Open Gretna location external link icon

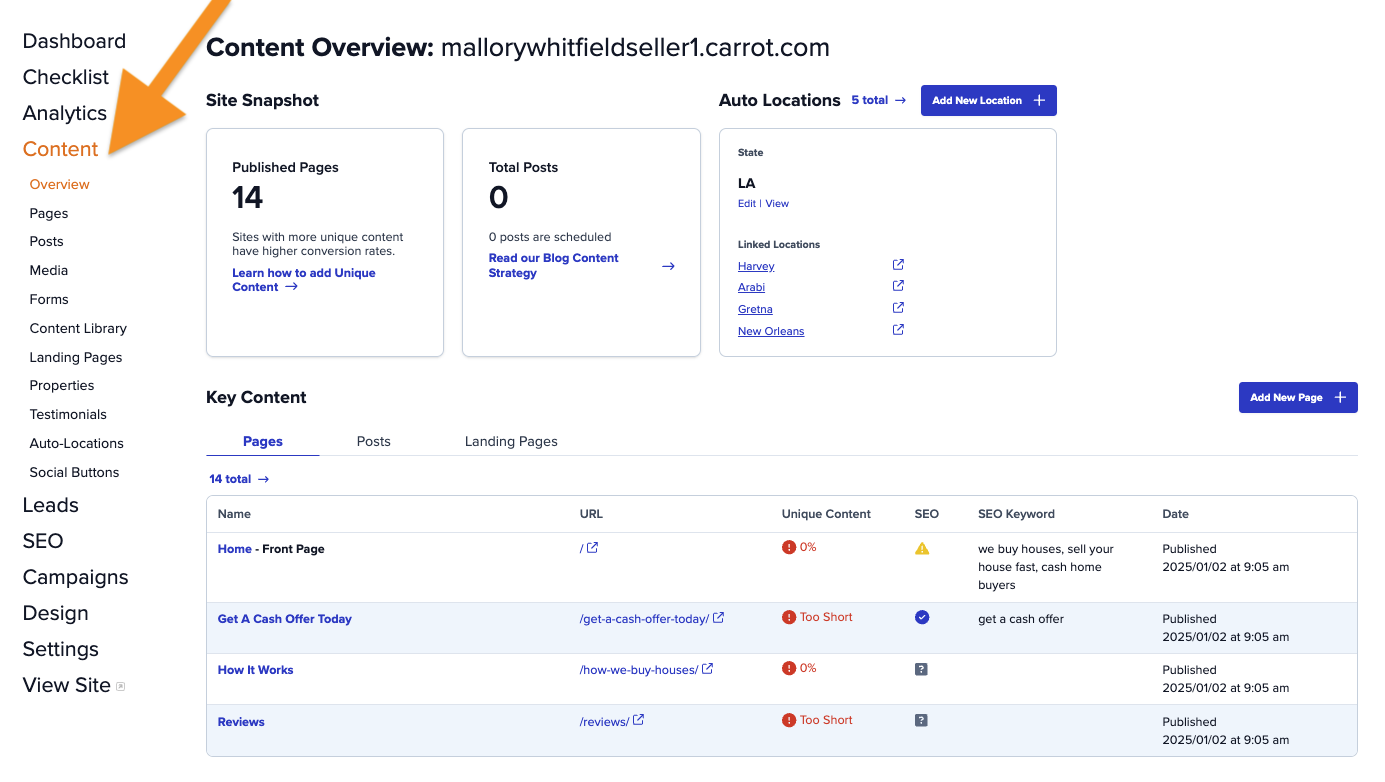[x=898, y=308]
